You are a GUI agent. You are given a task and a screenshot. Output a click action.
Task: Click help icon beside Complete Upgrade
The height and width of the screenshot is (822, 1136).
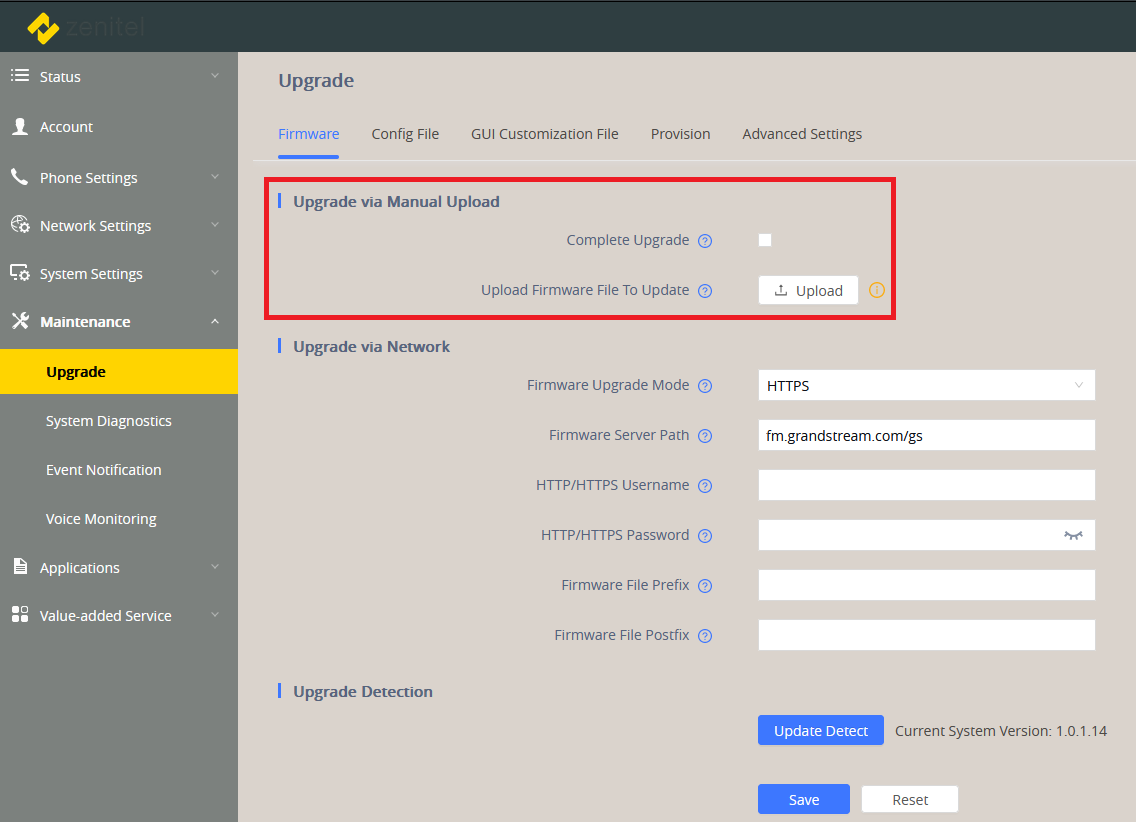(705, 241)
